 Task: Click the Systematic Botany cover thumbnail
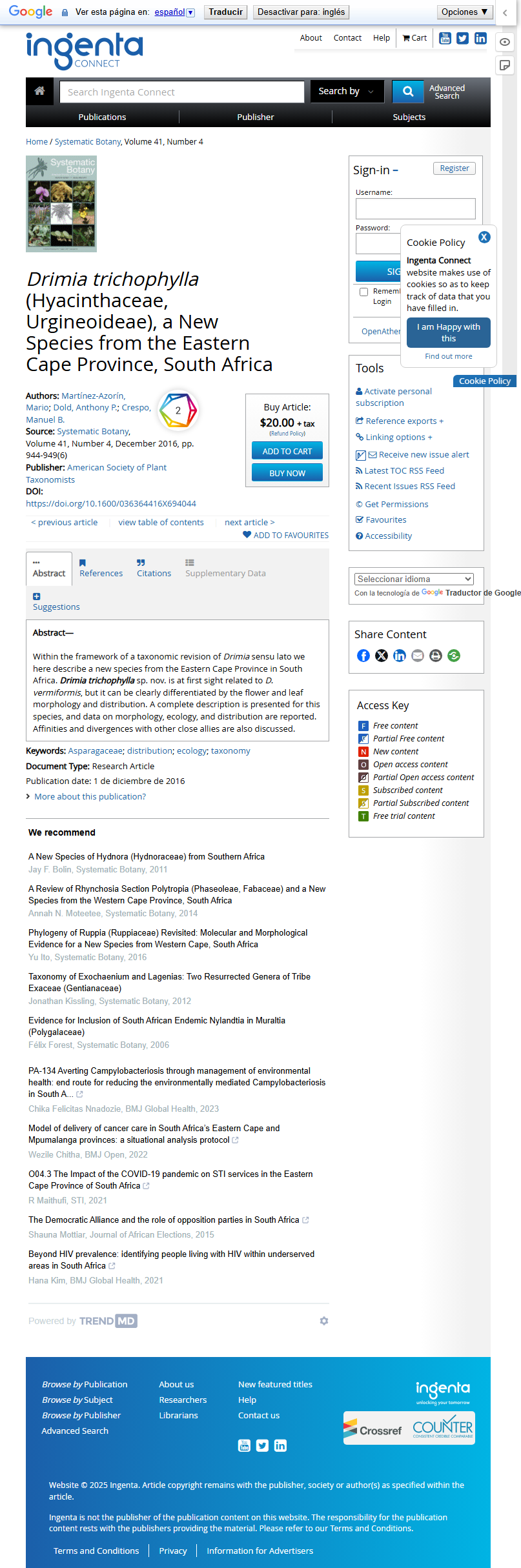[x=61, y=203]
